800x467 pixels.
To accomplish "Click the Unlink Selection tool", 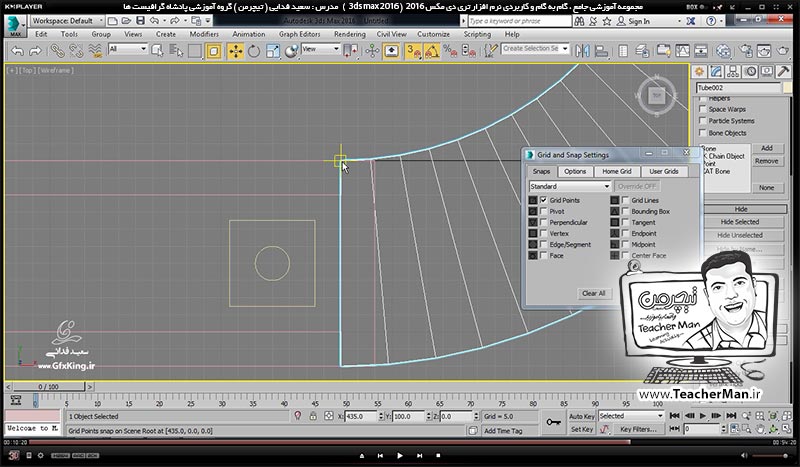I will (76, 51).
